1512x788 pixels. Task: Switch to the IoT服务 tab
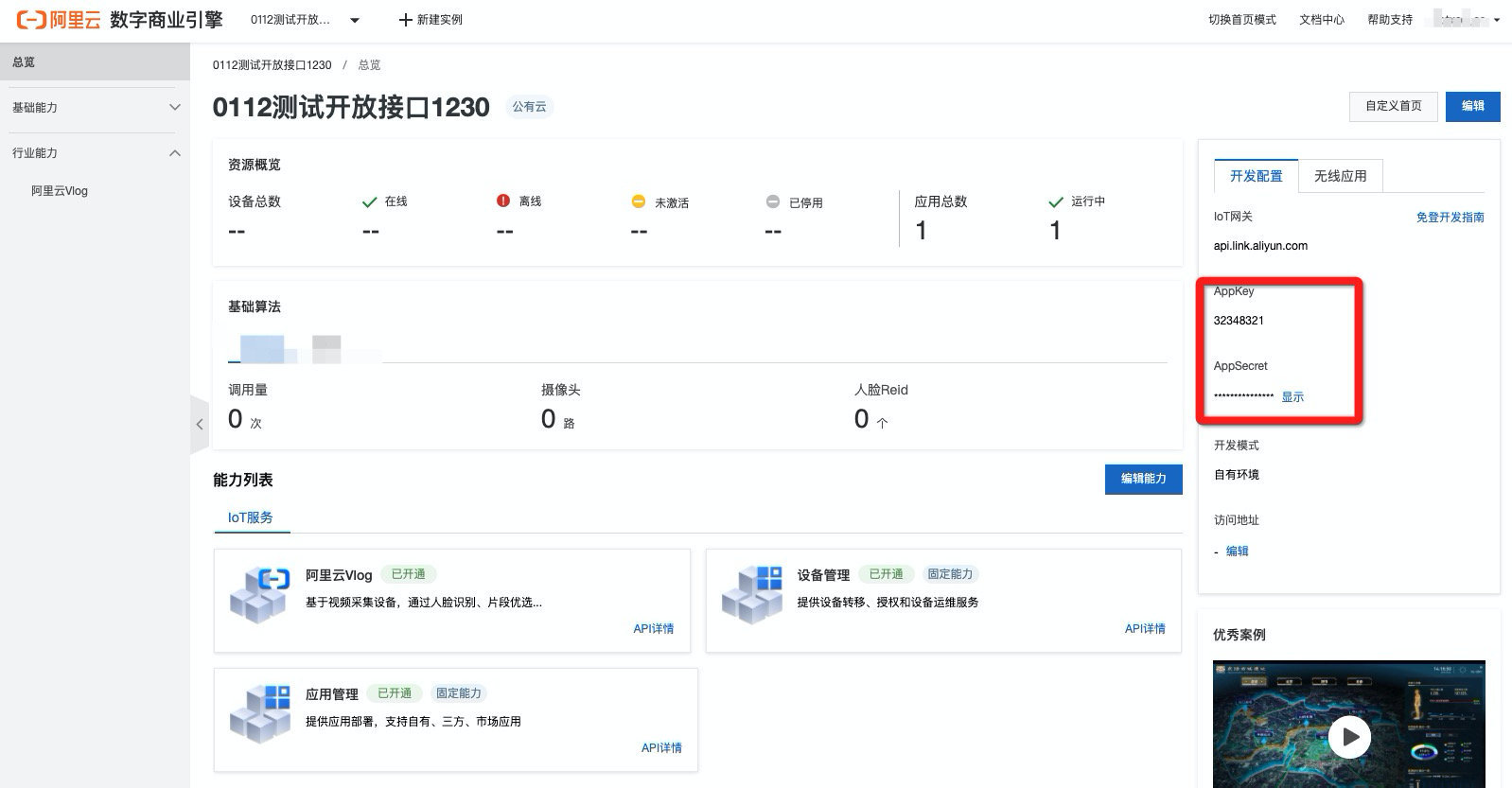pyautogui.click(x=251, y=517)
